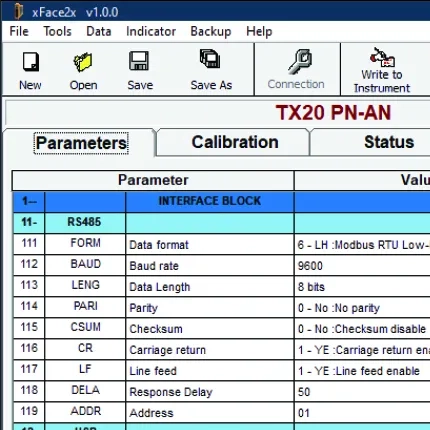
Task: Open the Indicator menu
Action: (151, 31)
